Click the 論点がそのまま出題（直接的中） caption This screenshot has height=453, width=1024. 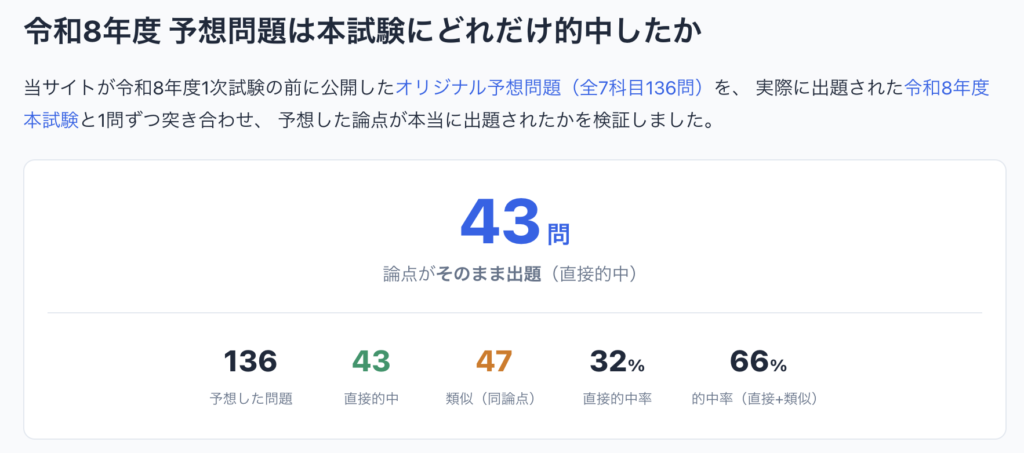510,275
